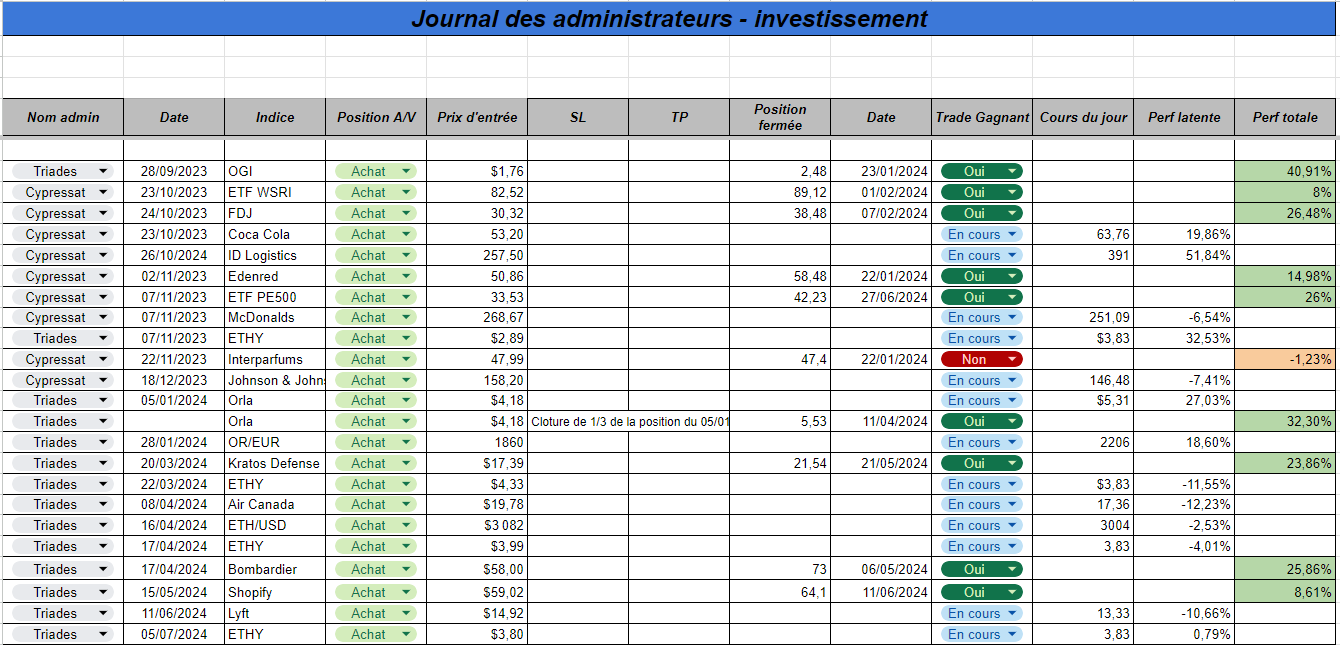This screenshot has width=1340, height=645.
Task: Select the Trade Gagnant header
Action: point(982,117)
